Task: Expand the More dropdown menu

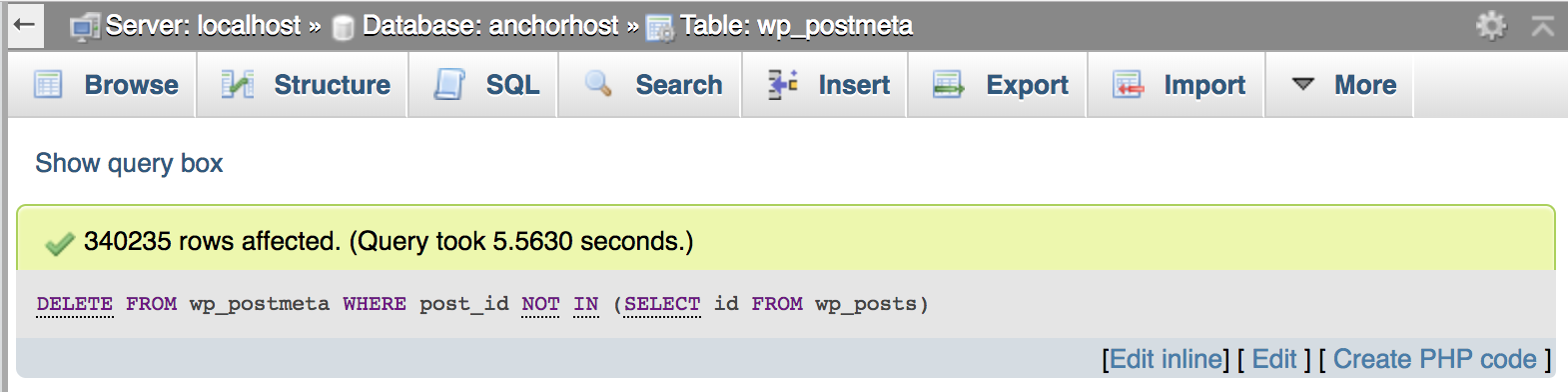Action: pos(1341,85)
